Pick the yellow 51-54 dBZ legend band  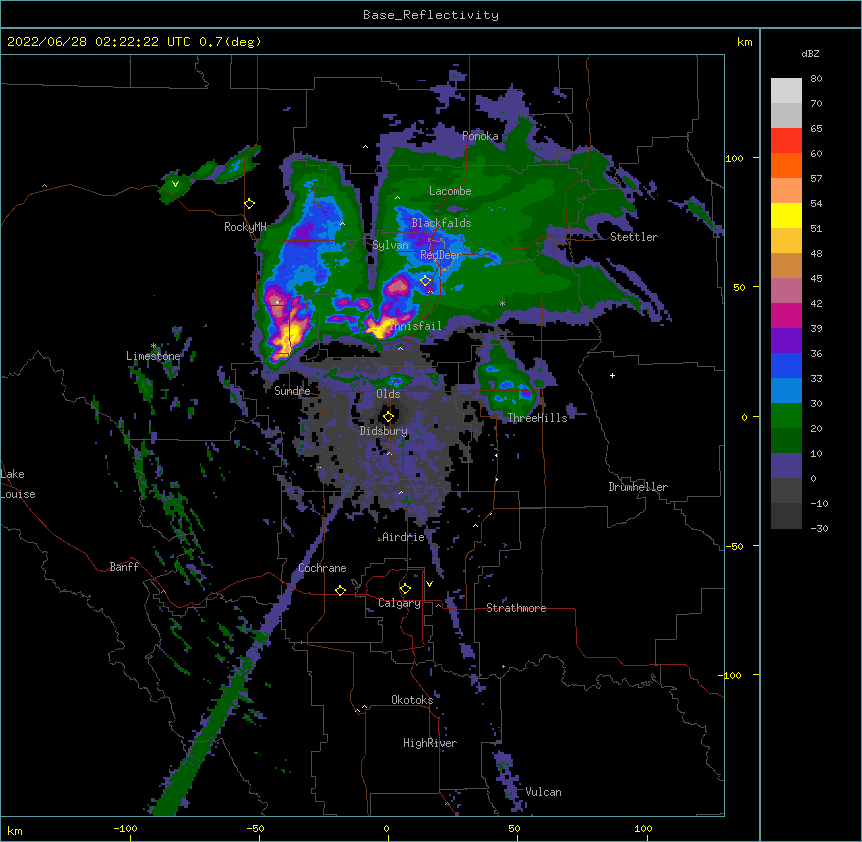[x=786, y=215]
